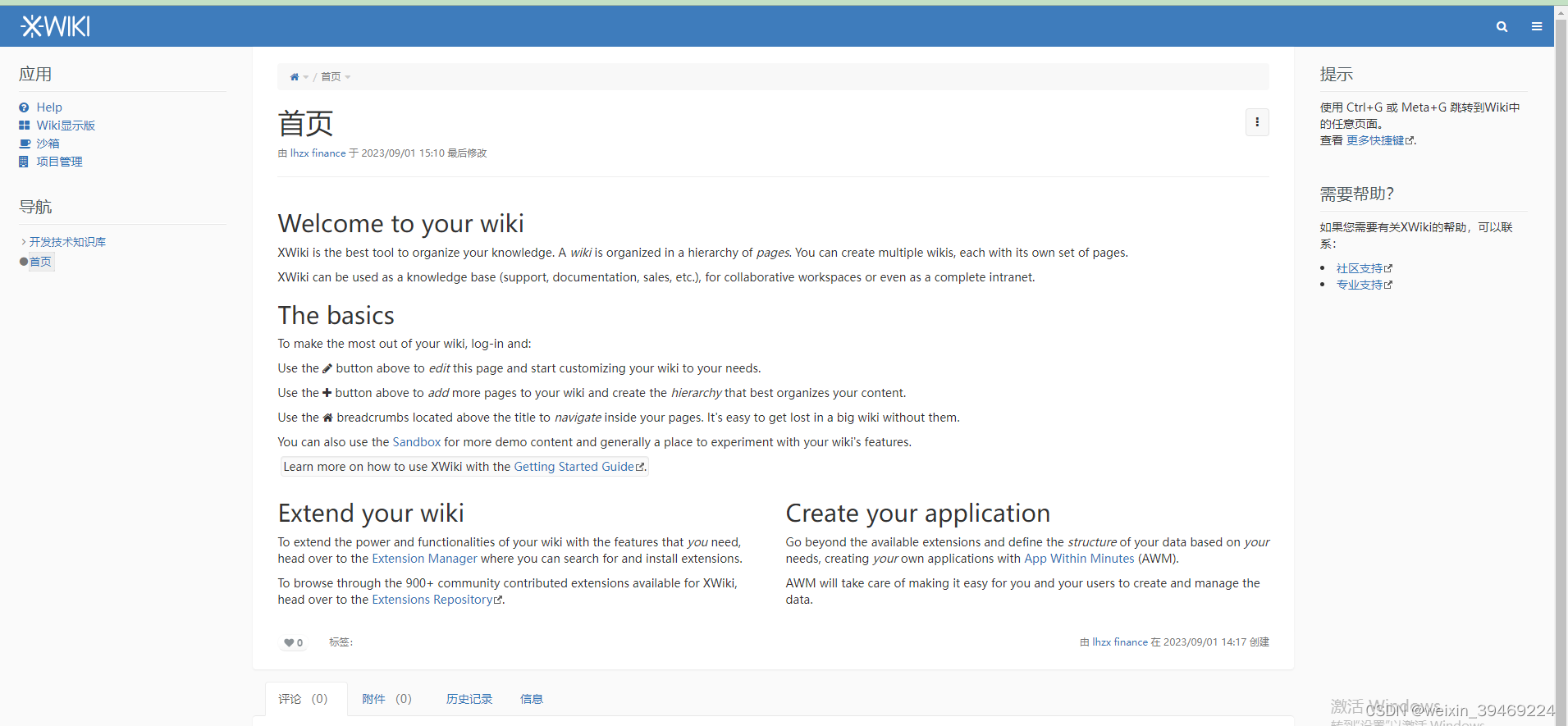Click lhzx finance author link under title
This screenshot has height=726, width=1568.
[318, 153]
